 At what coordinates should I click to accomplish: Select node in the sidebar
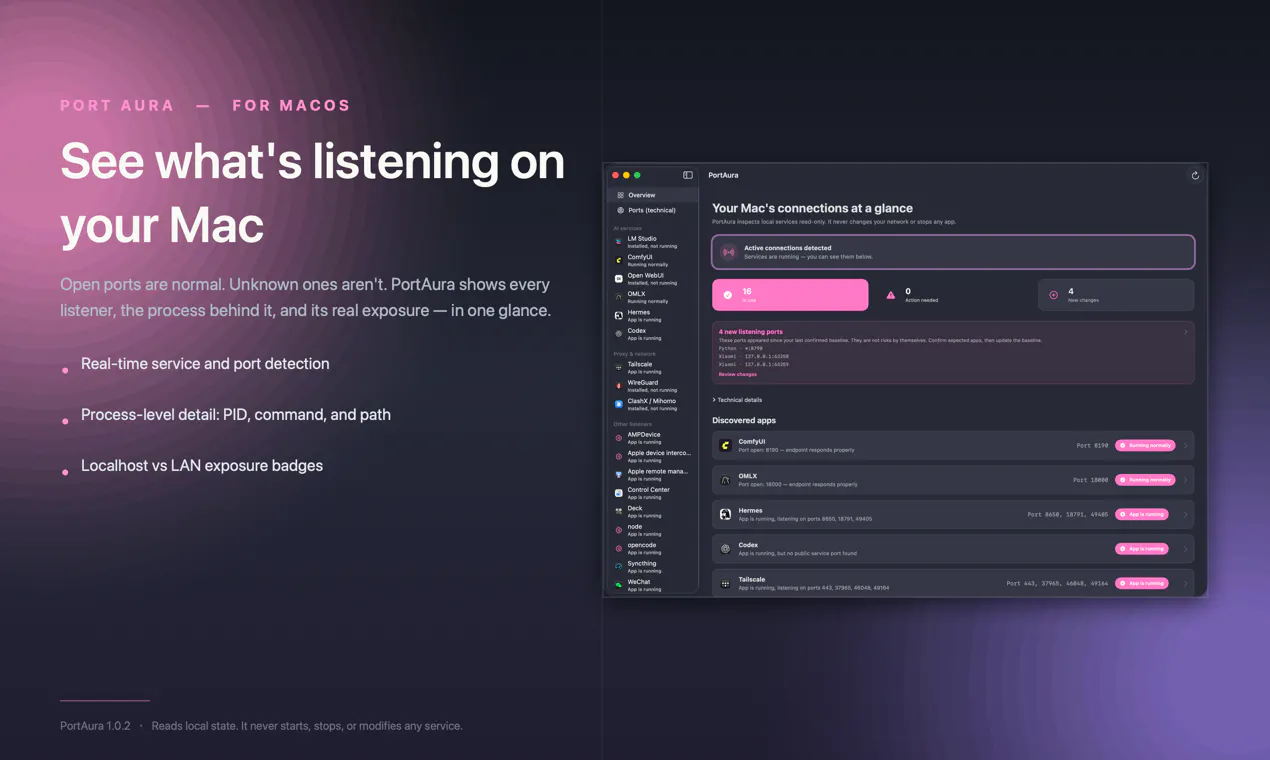point(653,530)
